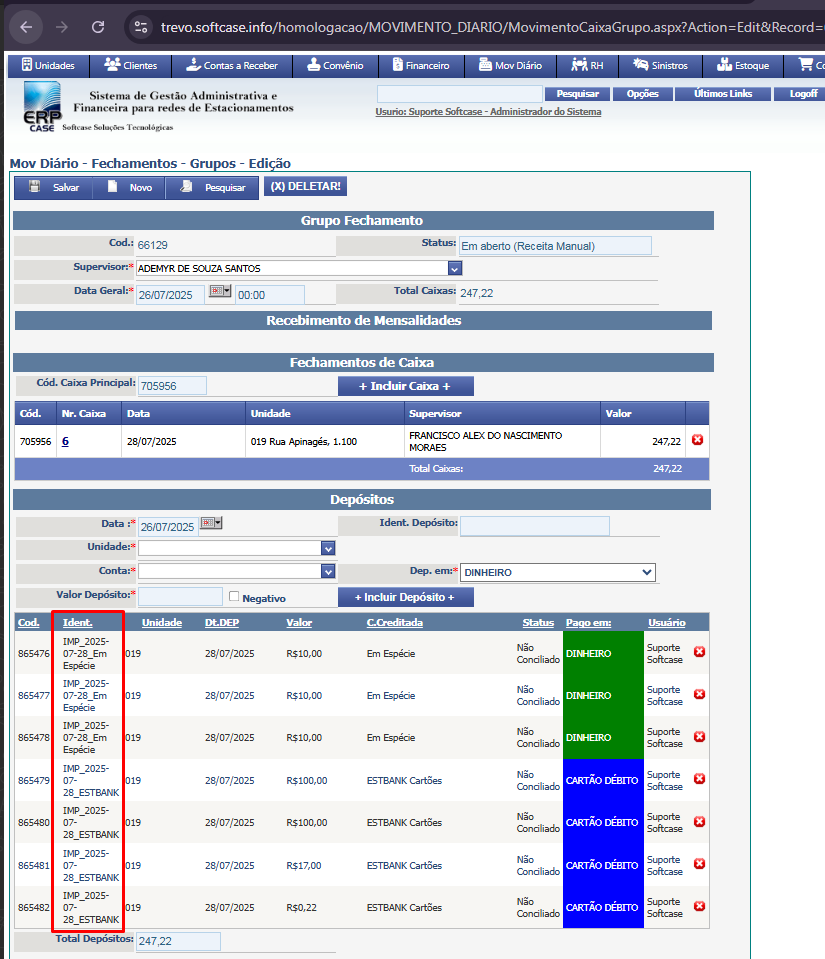Sort deposits by Pago em column header
The width and height of the screenshot is (825, 959).
(x=588, y=623)
